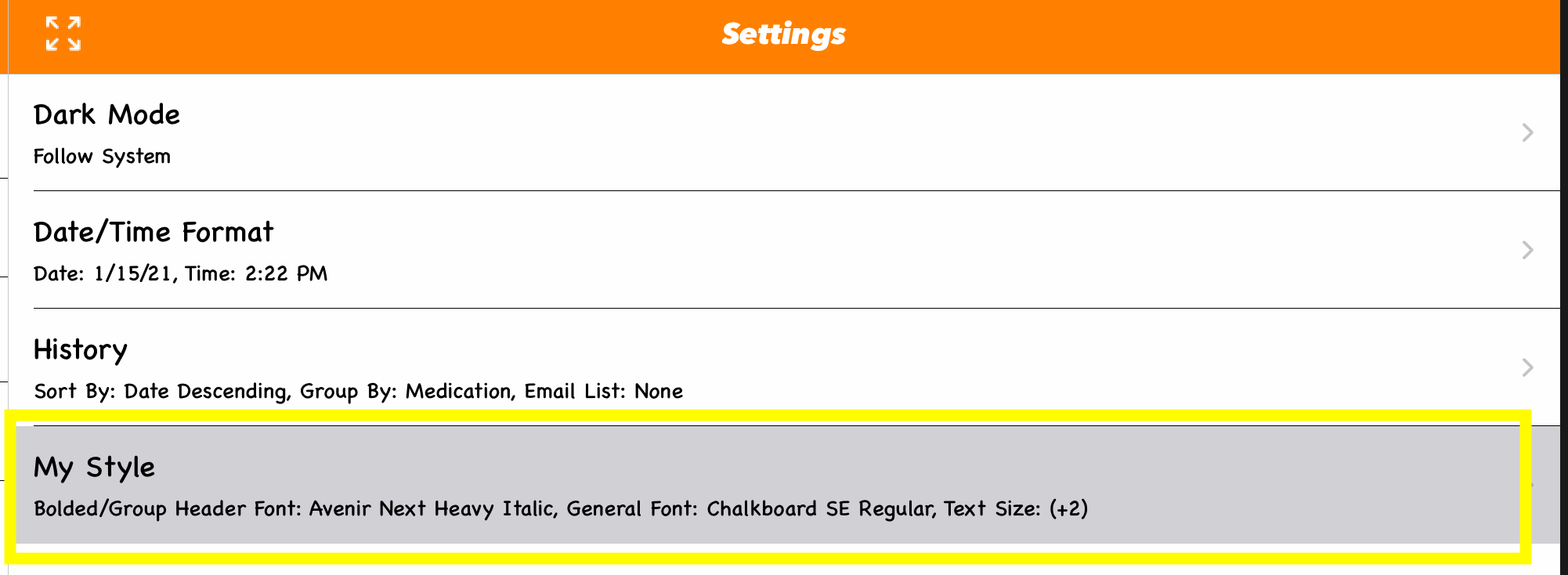Click the Settings title in header
The height and width of the screenshot is (575, 1568).
point(783,34)
